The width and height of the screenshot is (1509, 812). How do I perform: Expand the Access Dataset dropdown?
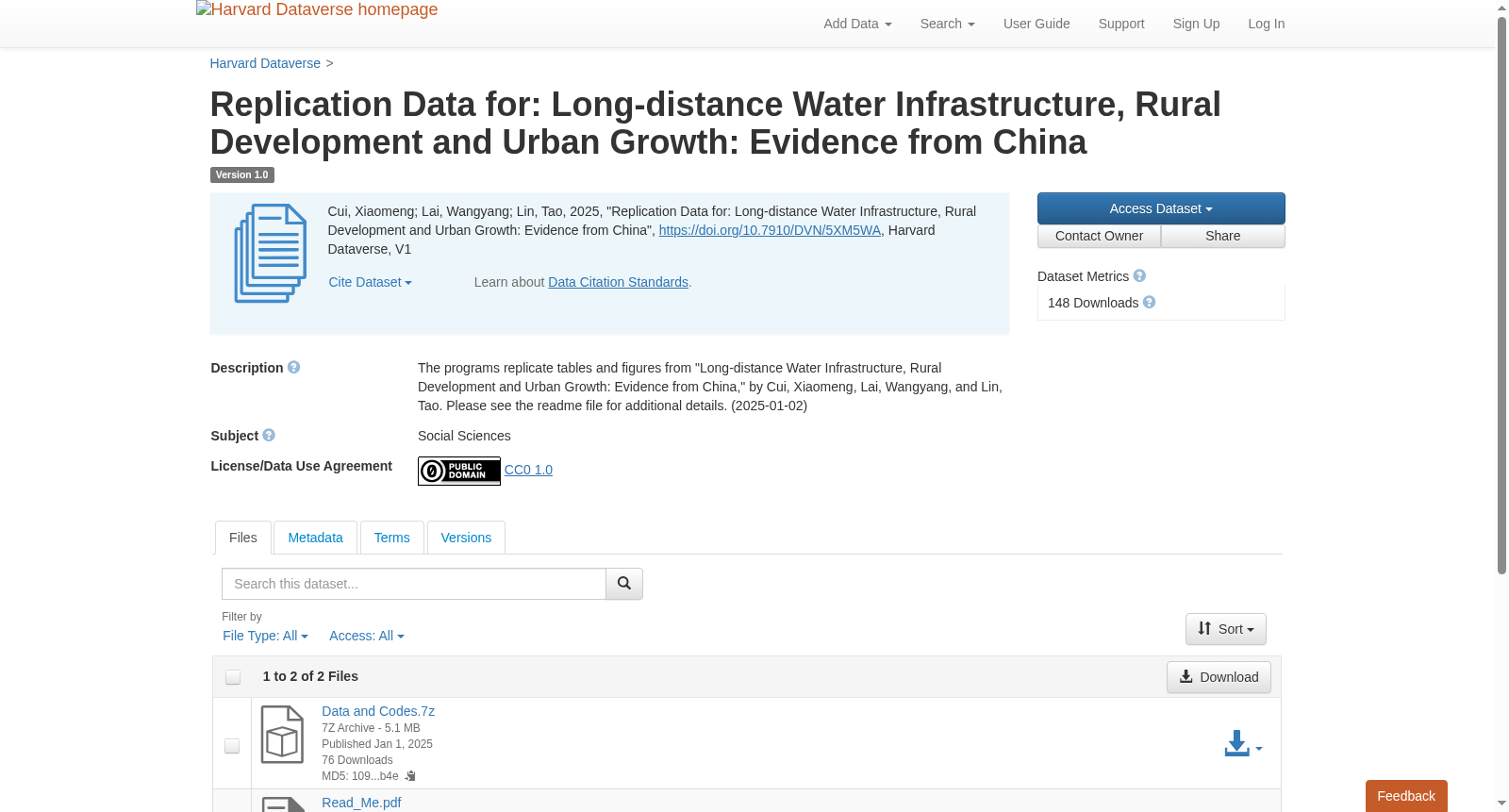click(x=1161, y=208)
